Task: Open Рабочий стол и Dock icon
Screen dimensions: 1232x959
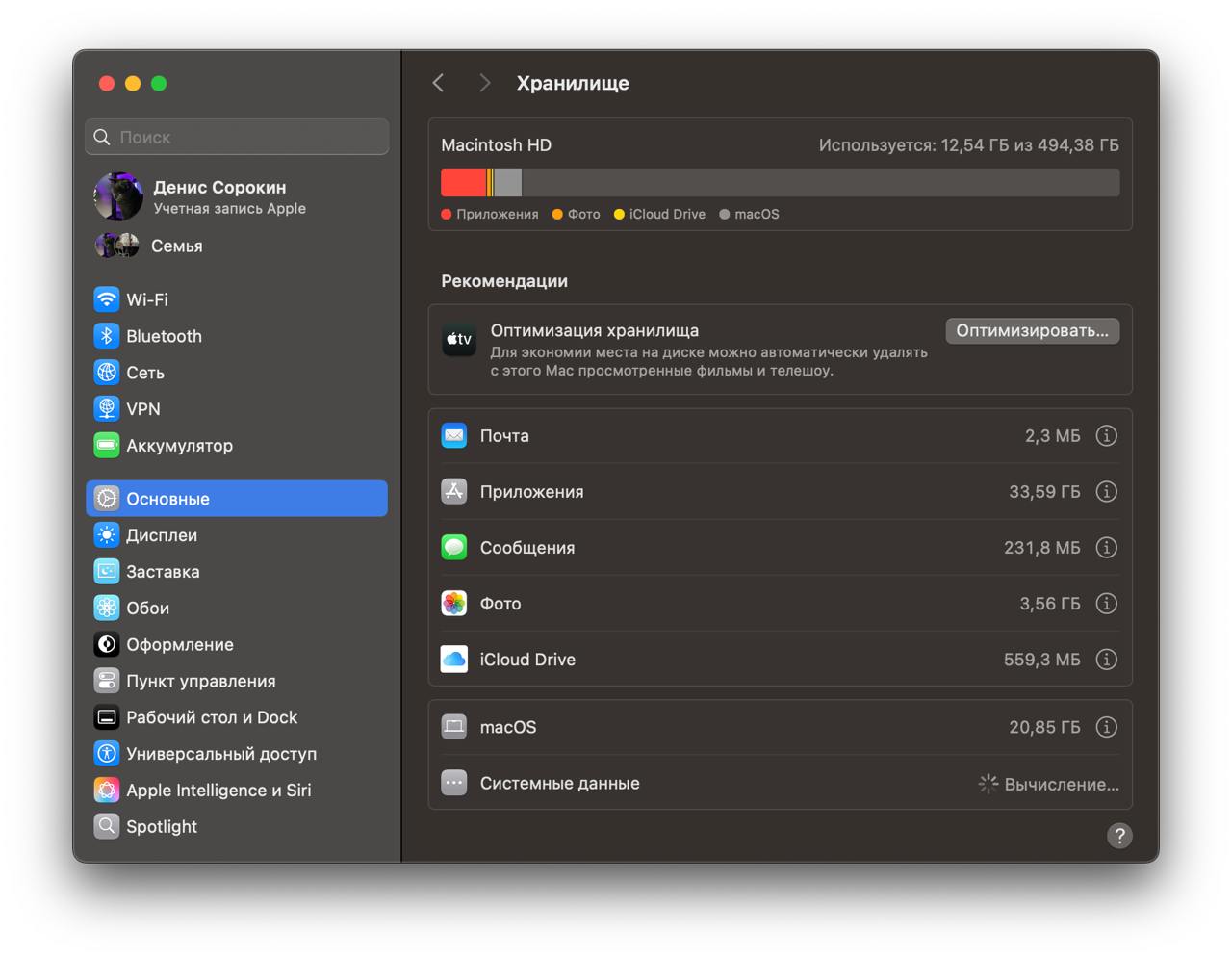Action: [x=107, y=717]
